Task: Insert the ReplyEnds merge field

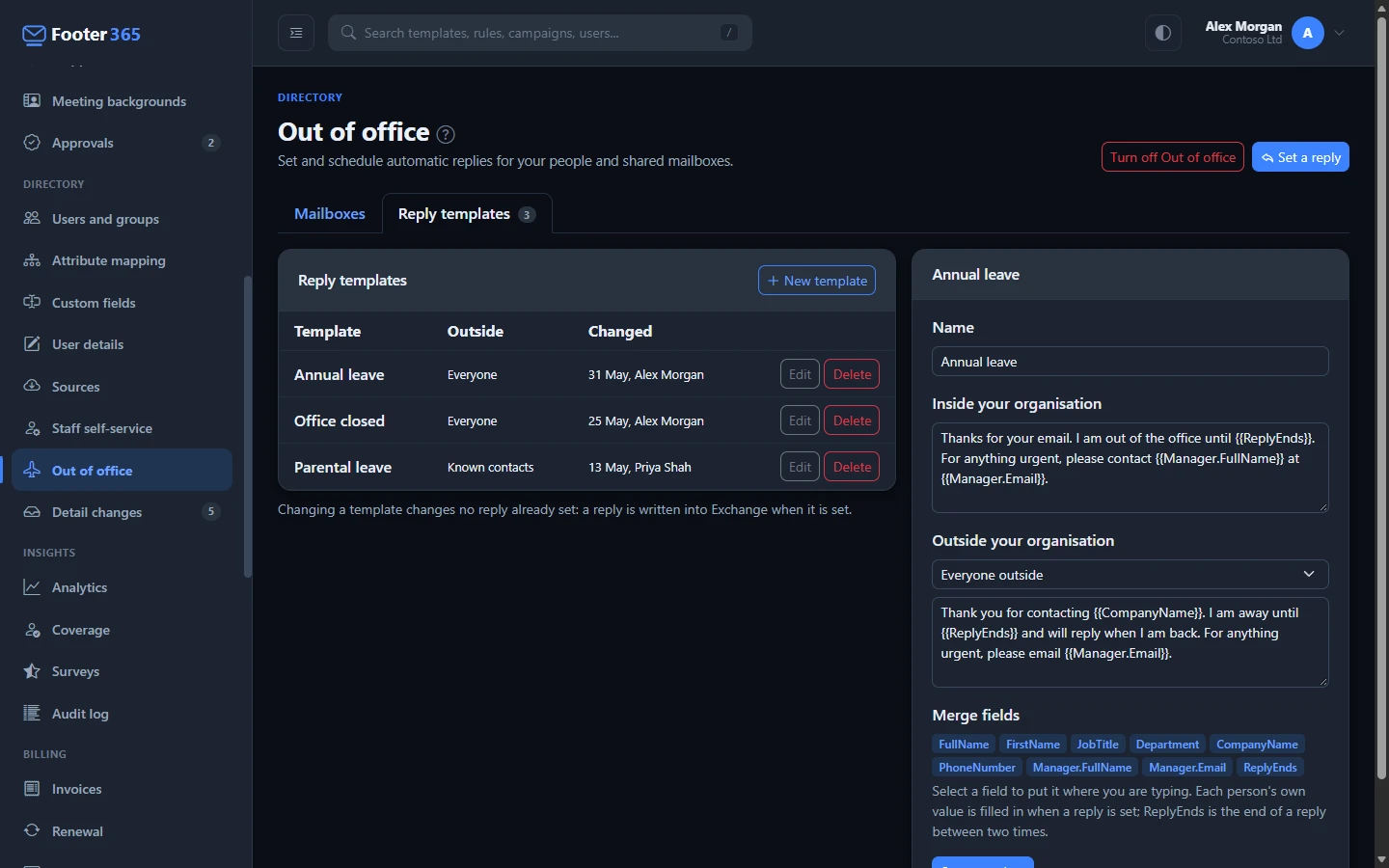Action: pos(1270,768)
